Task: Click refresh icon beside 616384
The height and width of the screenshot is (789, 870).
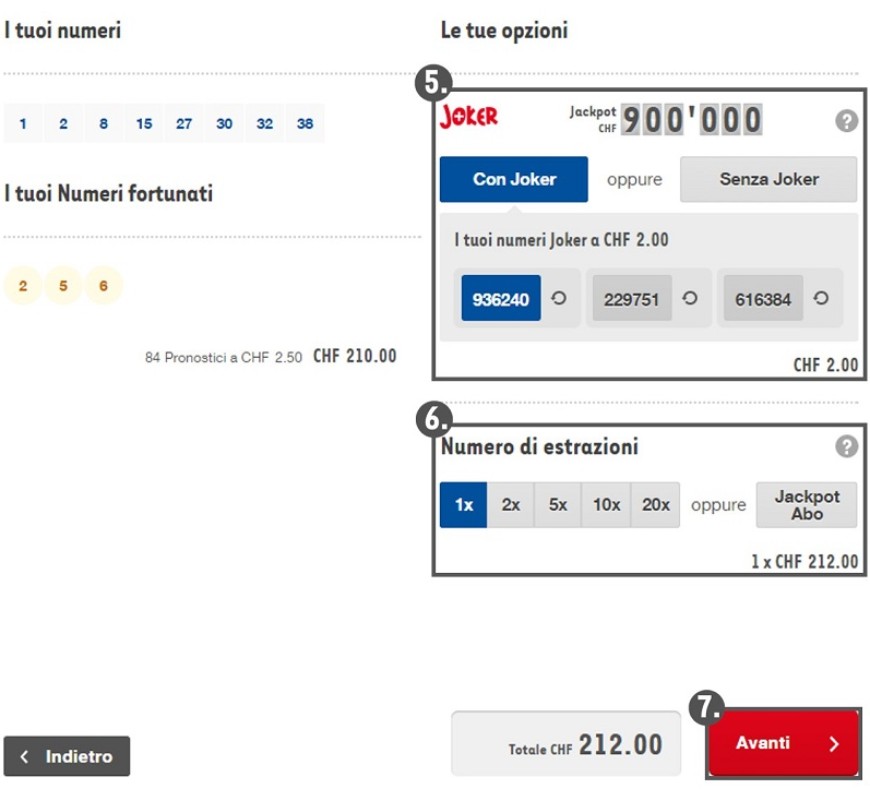Action: [821, 298]
